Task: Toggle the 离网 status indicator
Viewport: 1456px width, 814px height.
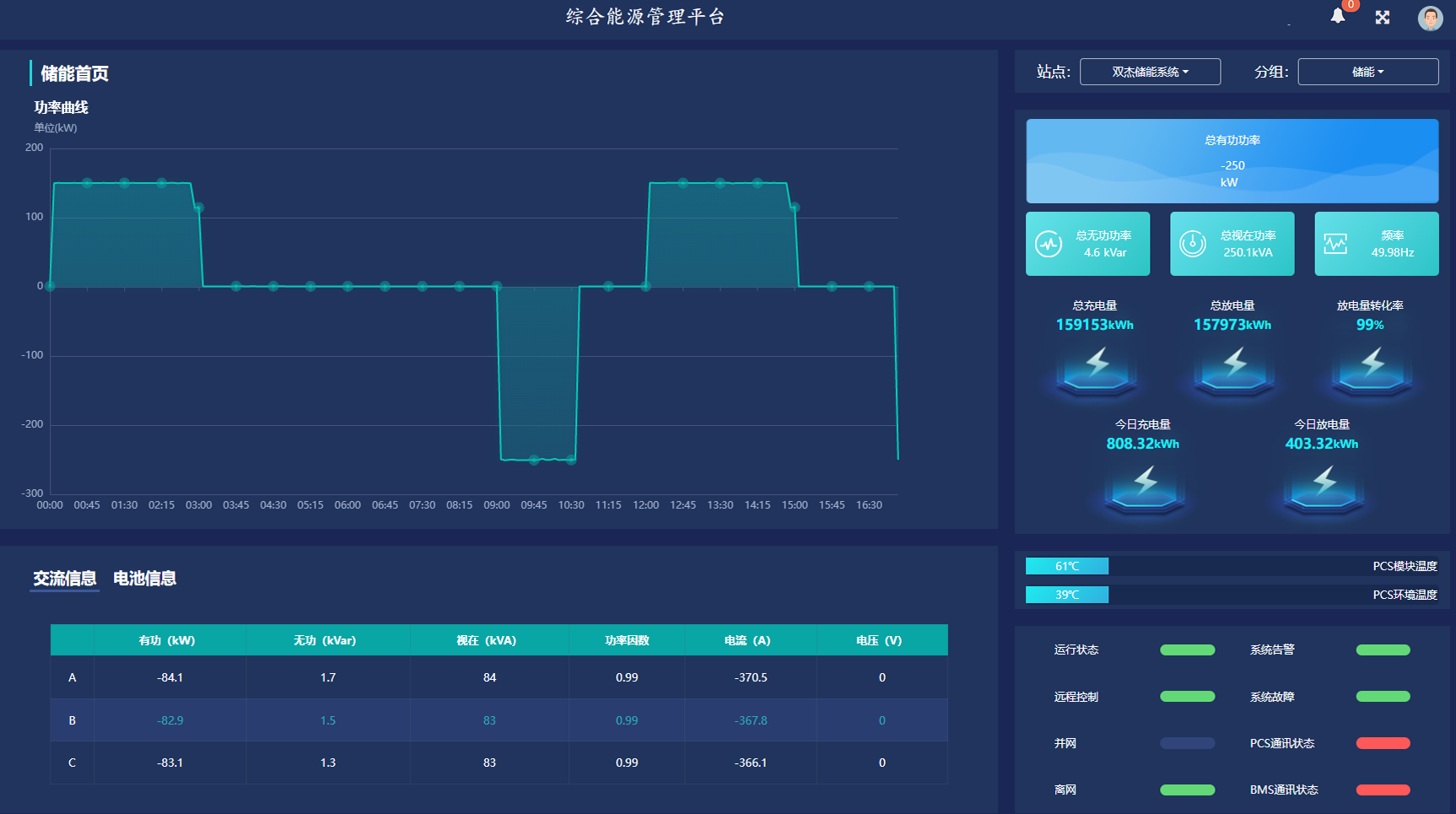Action: [1187, 790]
